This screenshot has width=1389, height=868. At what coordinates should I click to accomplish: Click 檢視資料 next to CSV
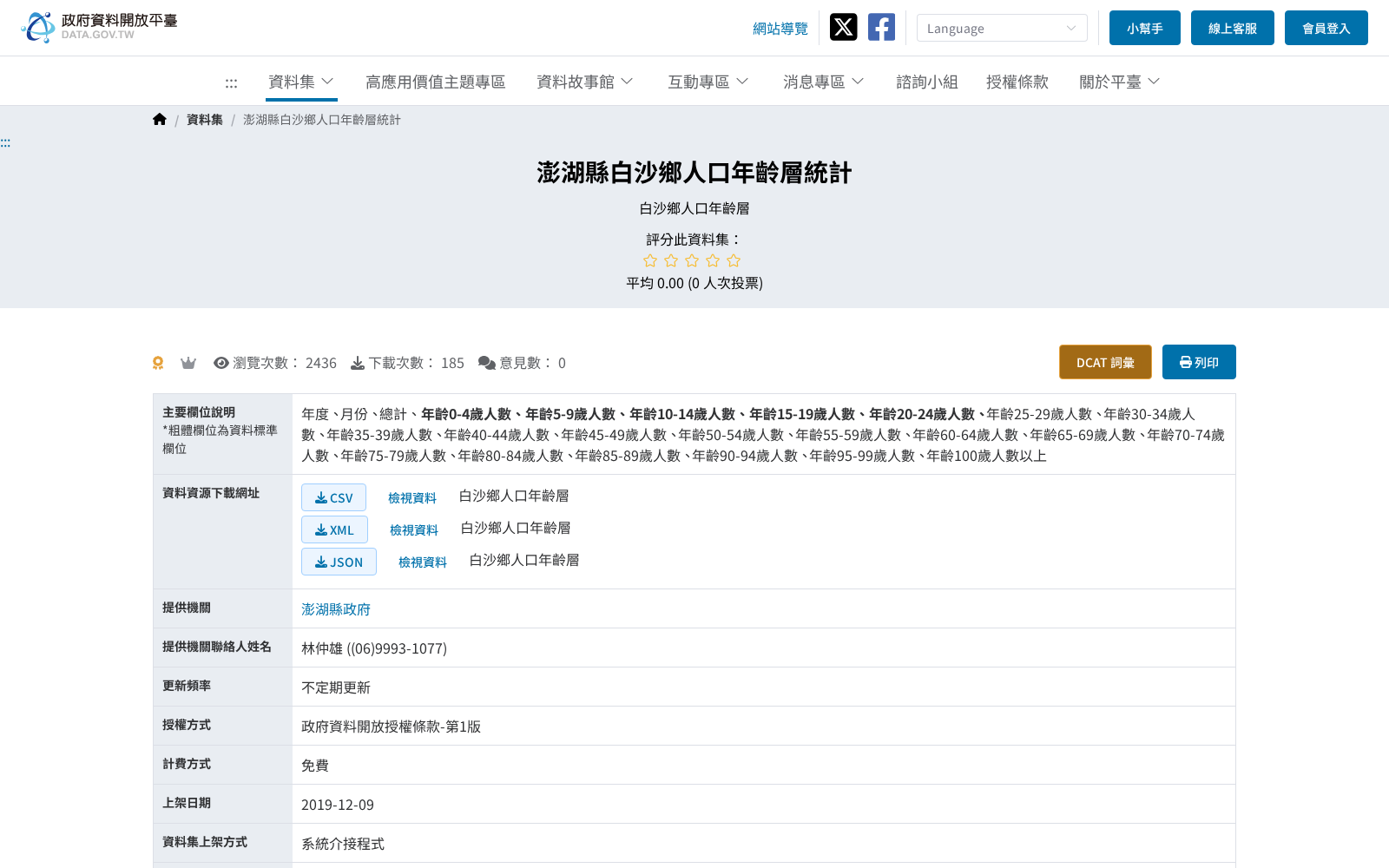[x=412, y=497]
